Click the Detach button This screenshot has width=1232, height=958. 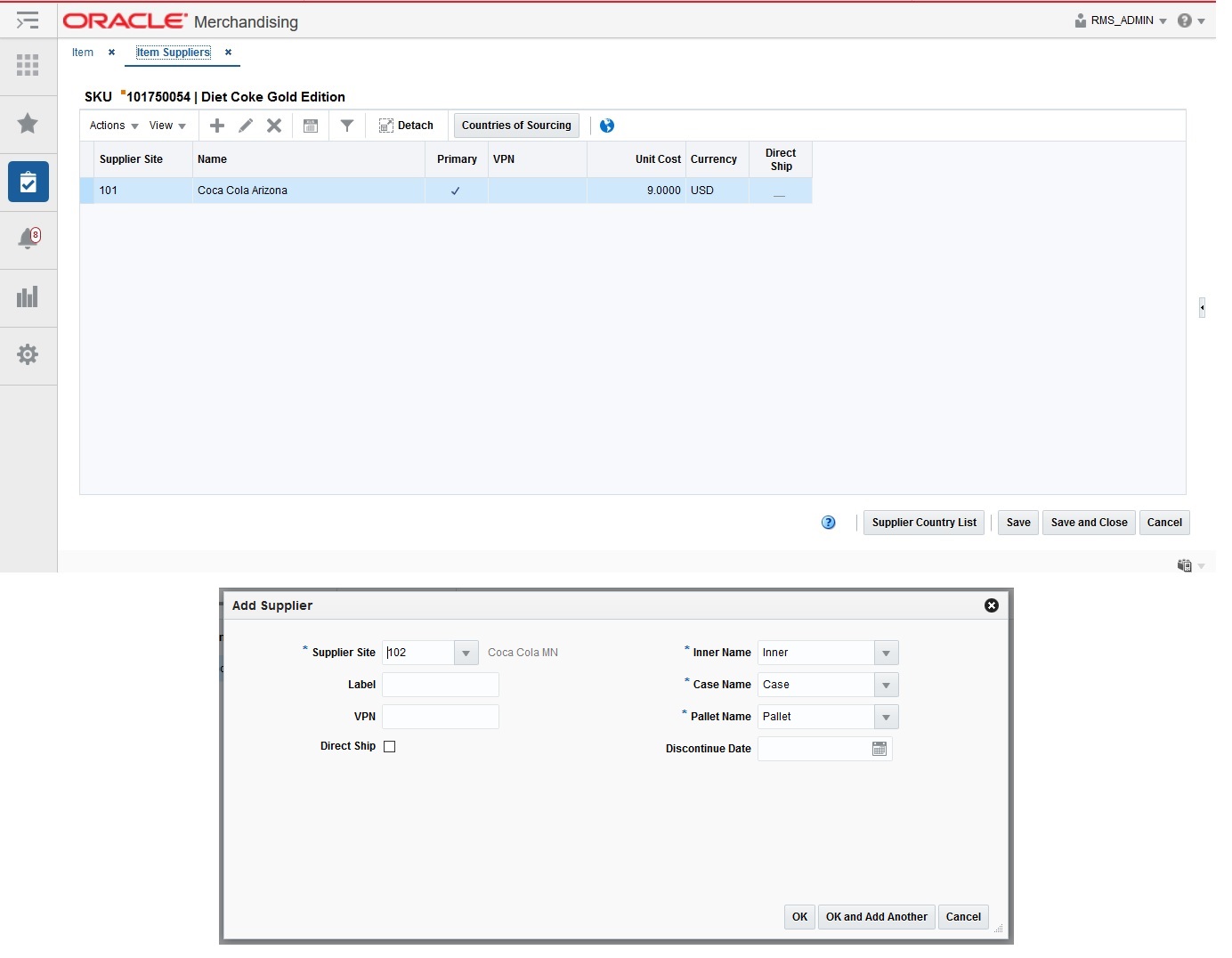pyautogui.click(x=406, y=126)
